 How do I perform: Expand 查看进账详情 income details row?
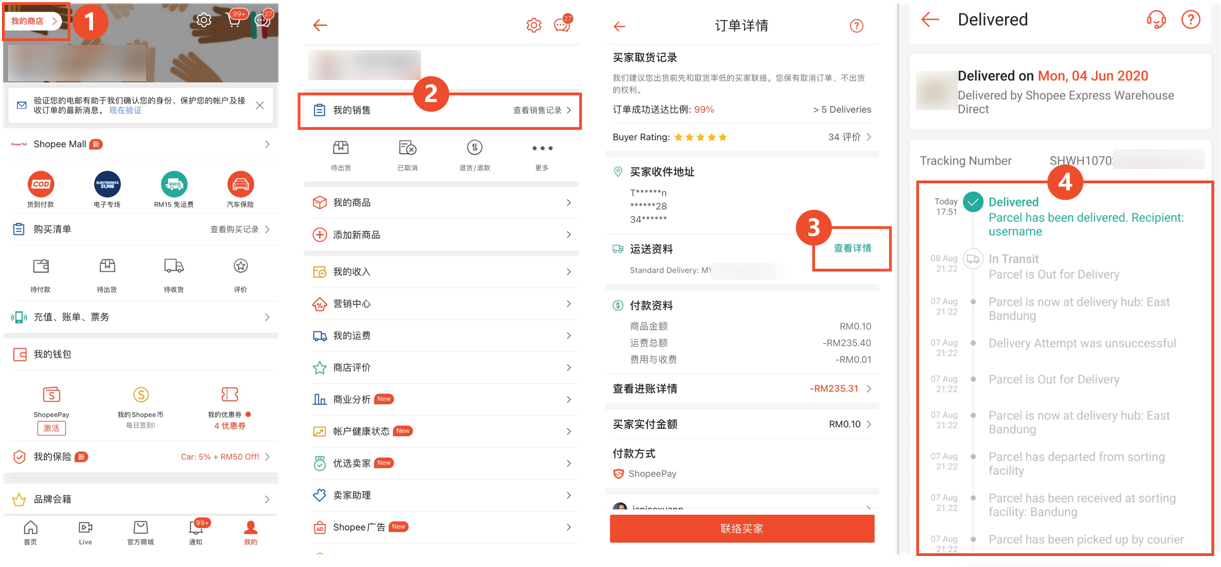pos(742,389)
